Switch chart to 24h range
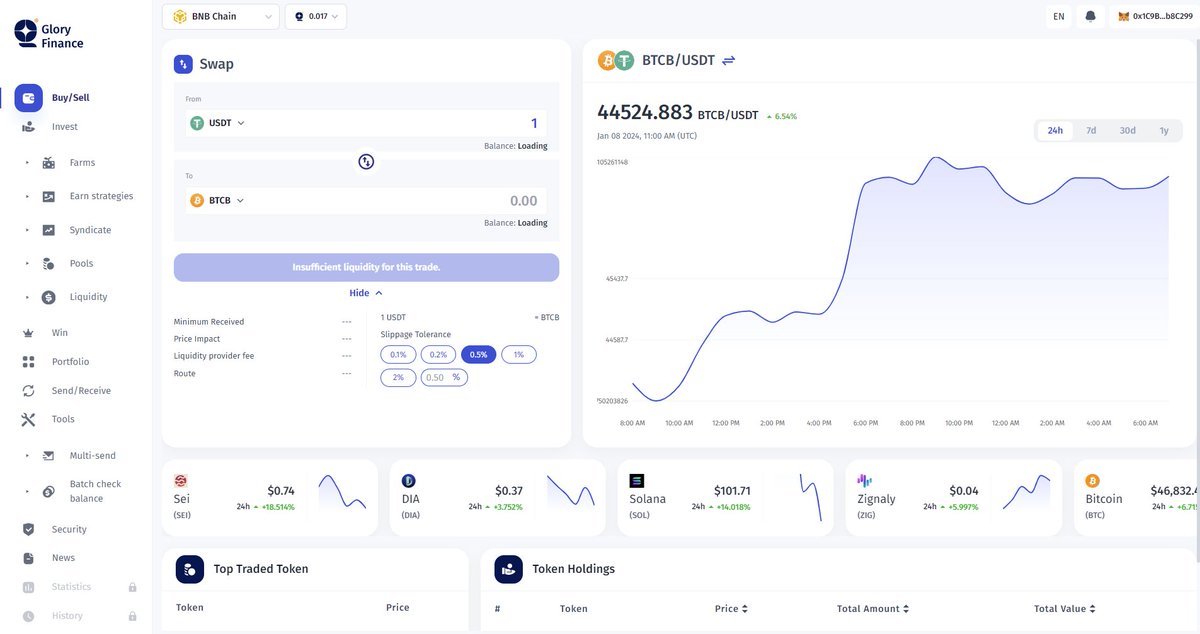 coord(1055,131)
